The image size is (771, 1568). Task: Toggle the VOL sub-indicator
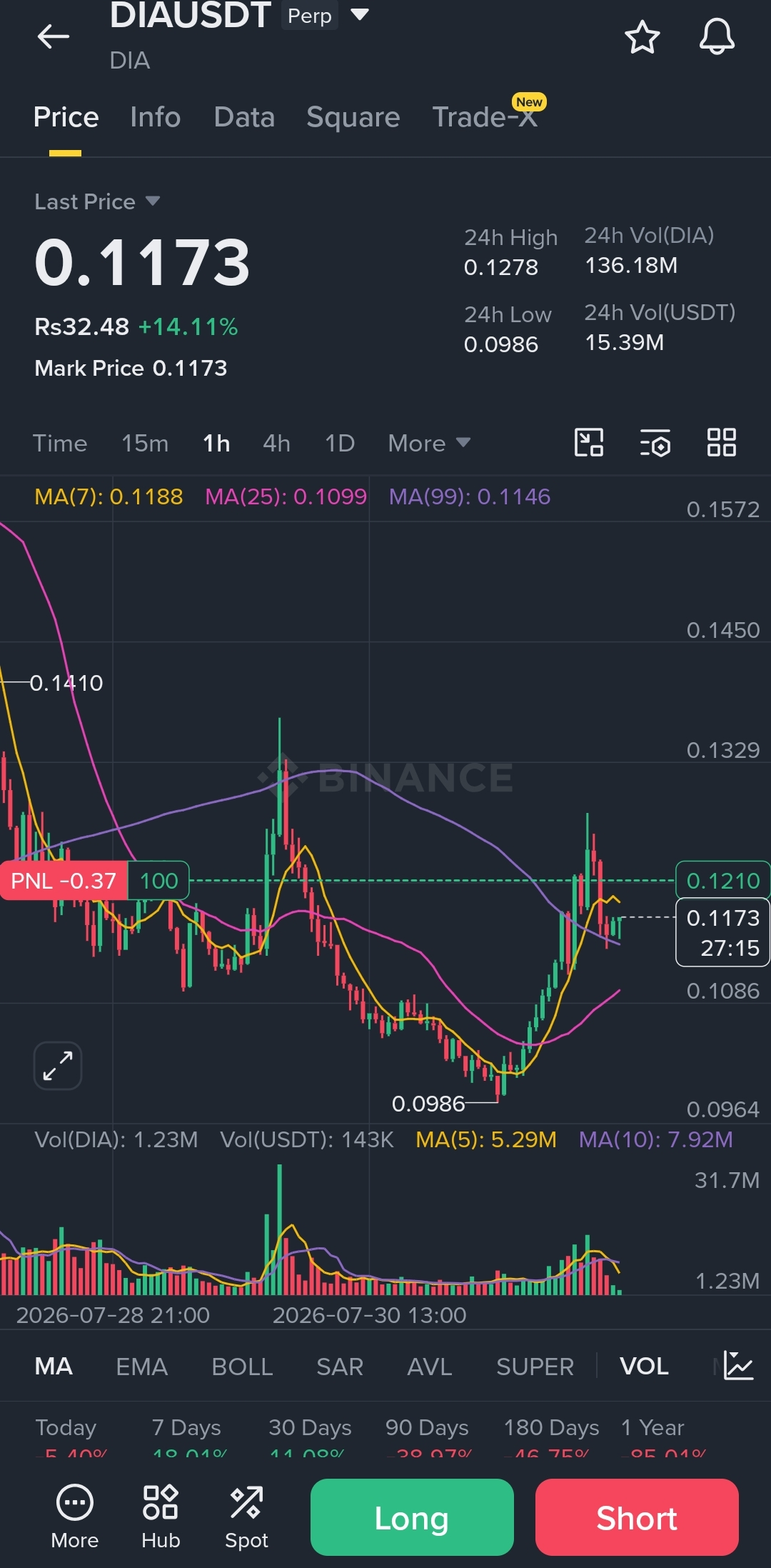644,1366
